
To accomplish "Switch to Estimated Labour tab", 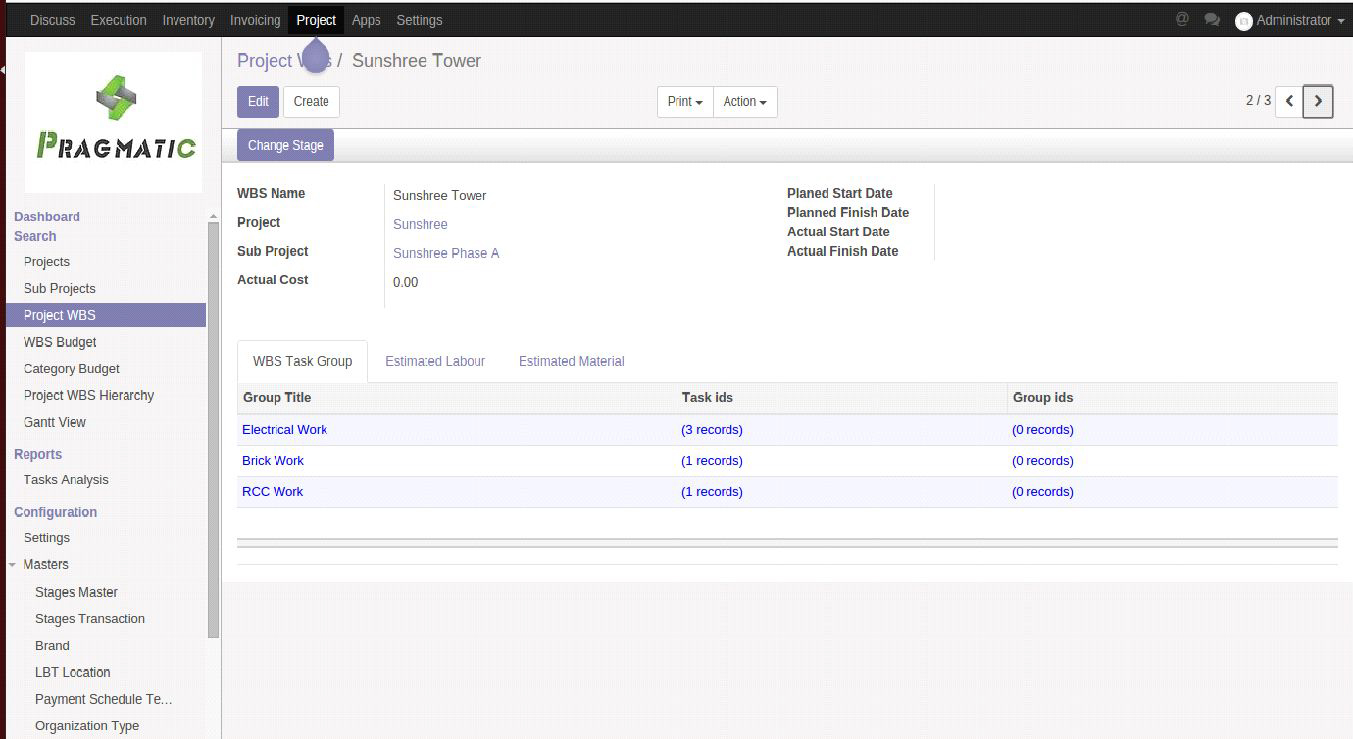I will point(435,361).
